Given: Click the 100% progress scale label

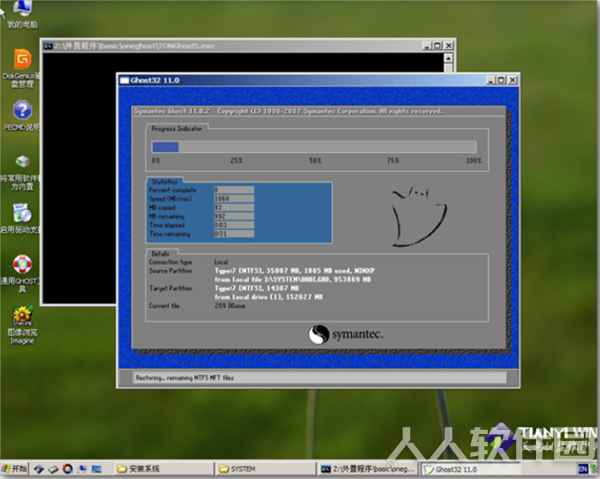Looking at the screenshot, I should pyautogui.click(x=474, y=160).
